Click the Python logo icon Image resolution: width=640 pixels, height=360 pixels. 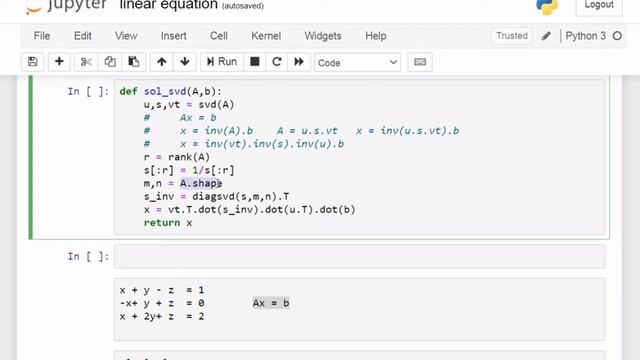[547, 6]
